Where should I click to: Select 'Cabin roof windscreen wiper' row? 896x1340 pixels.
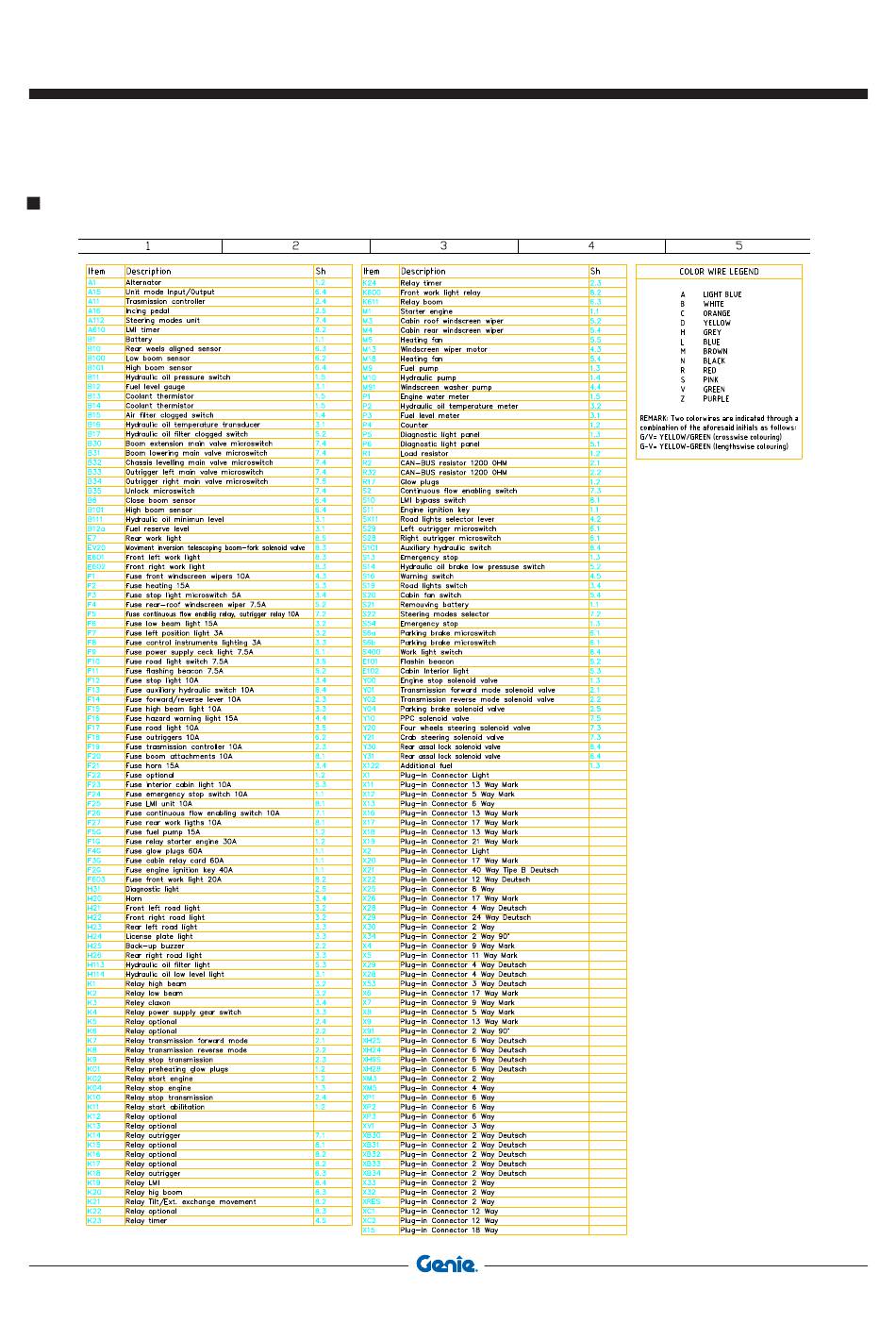494,321
